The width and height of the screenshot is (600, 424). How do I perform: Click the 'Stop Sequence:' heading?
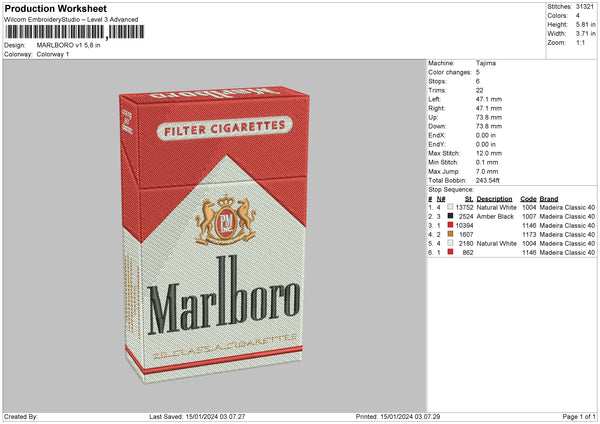click(451, 190)
